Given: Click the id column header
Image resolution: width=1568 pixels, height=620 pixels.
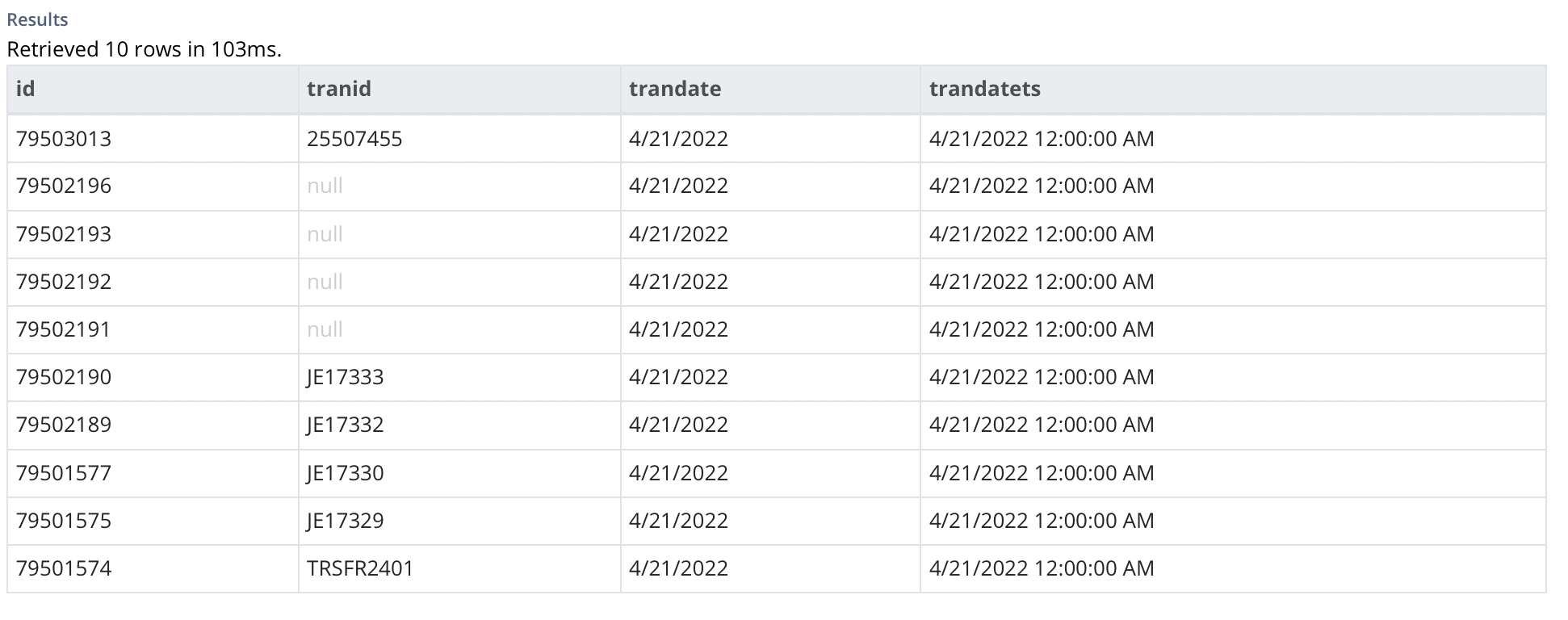Looking at the screenshot, I should [x=153, y=89].
